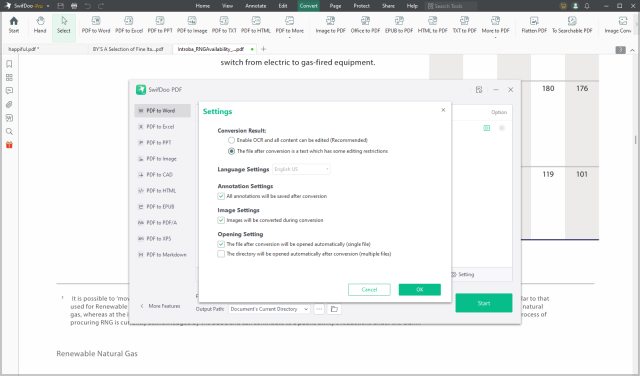Screen dimensions: 640x376
Task: Open Office to PDF converter
Action: point(365,25)
